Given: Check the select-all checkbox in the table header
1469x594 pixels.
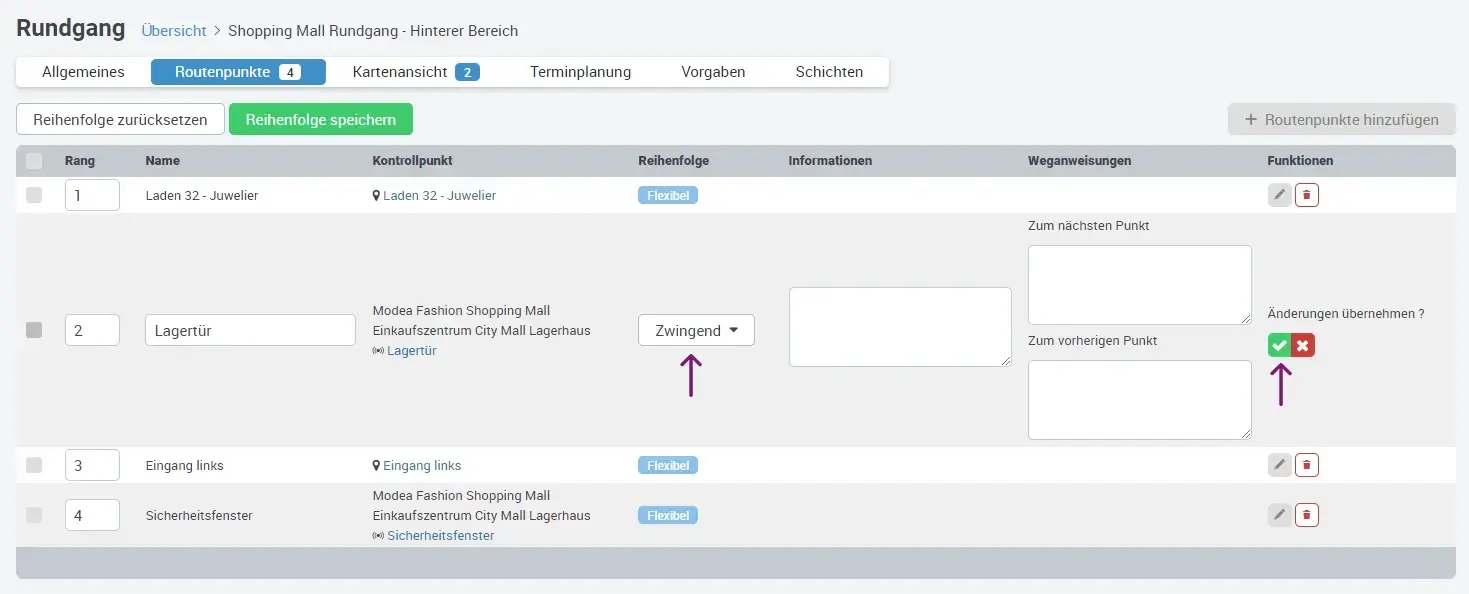Looking at the screenshot, I should [34, 160].
